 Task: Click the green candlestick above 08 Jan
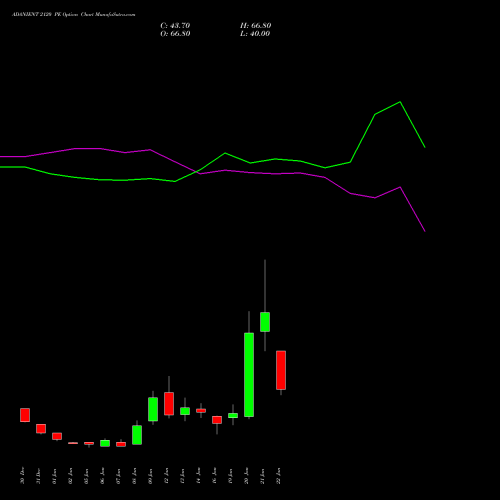[137, 435]
